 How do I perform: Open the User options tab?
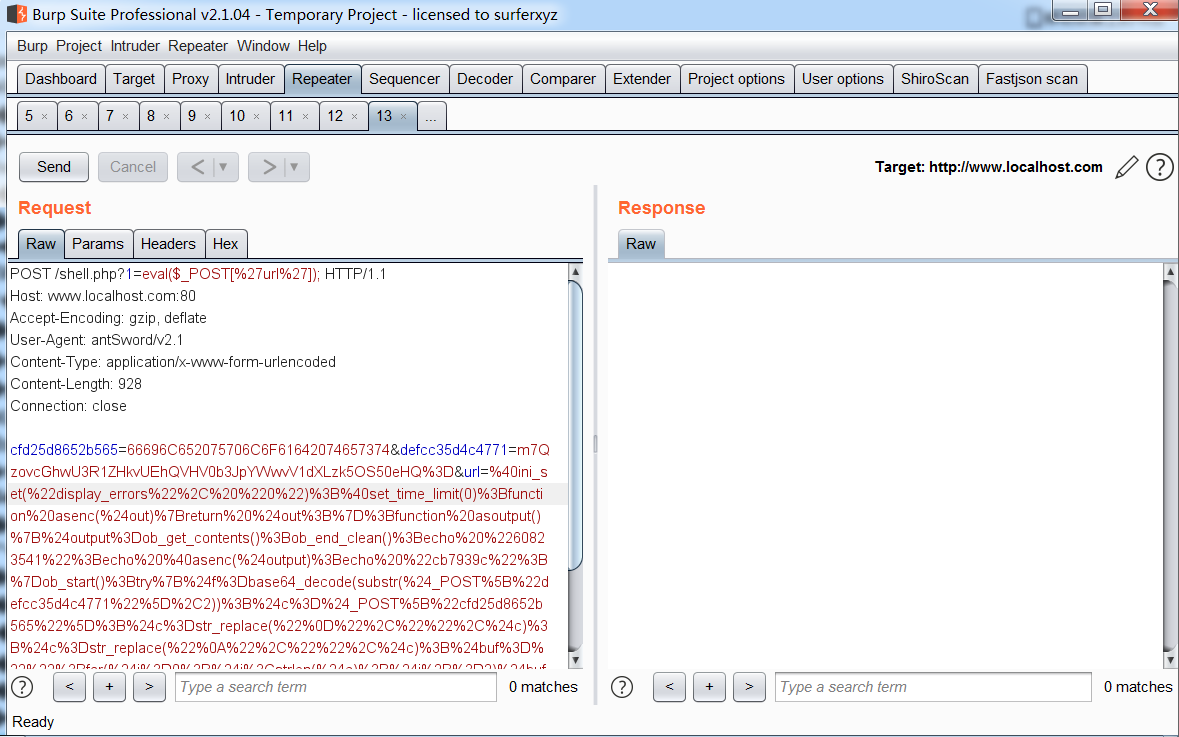[x=843, y=79]
